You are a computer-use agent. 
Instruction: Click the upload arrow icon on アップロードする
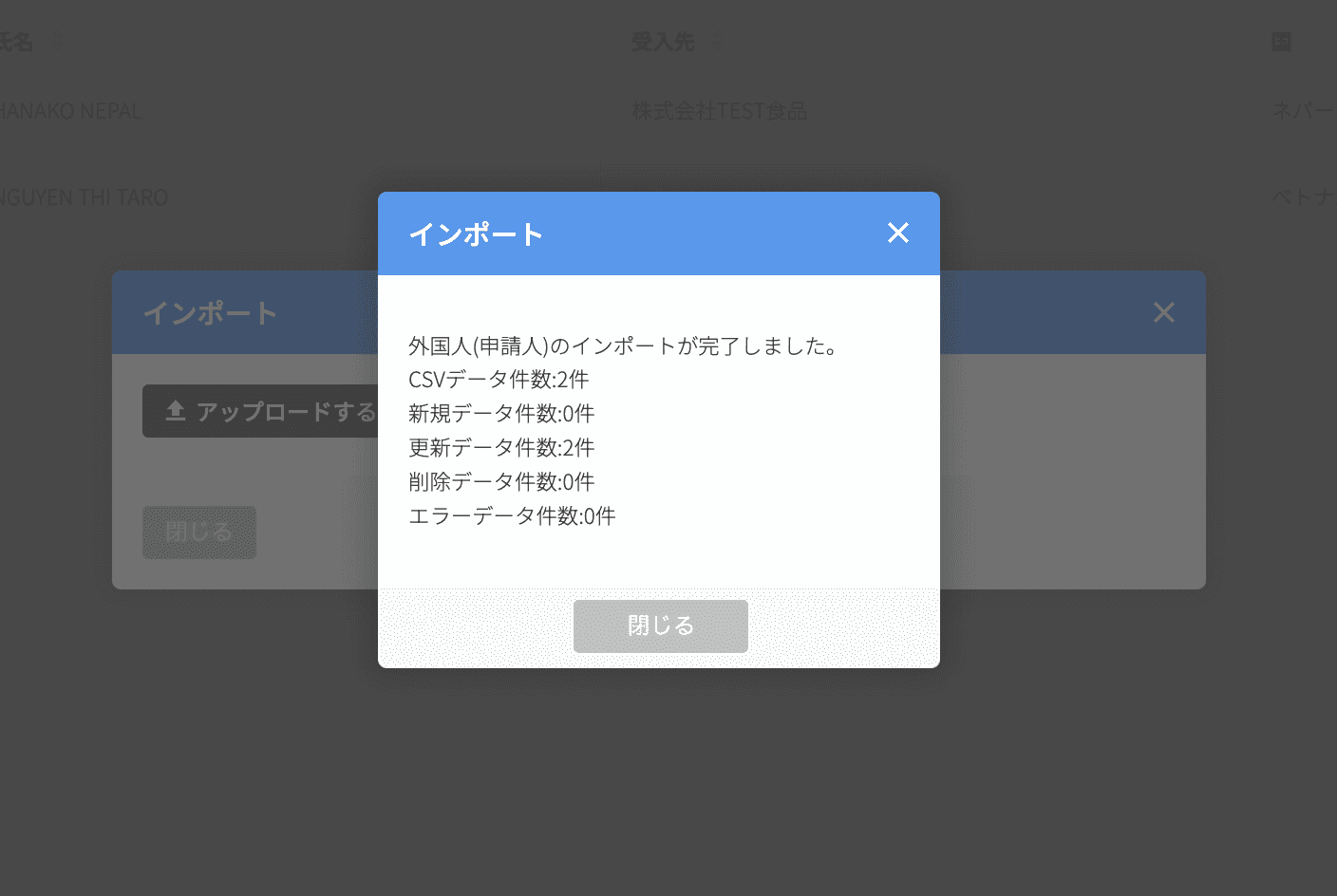175,409
